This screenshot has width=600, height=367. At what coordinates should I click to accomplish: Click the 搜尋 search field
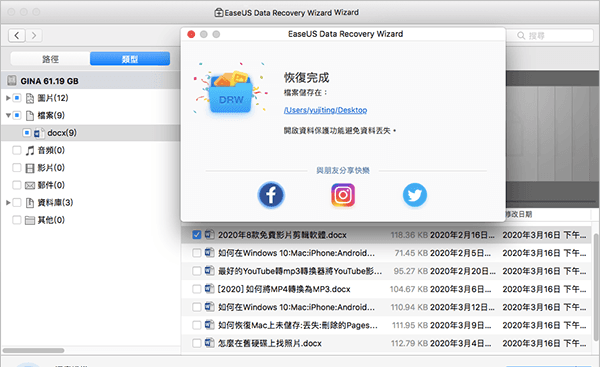tap(549, 36)
